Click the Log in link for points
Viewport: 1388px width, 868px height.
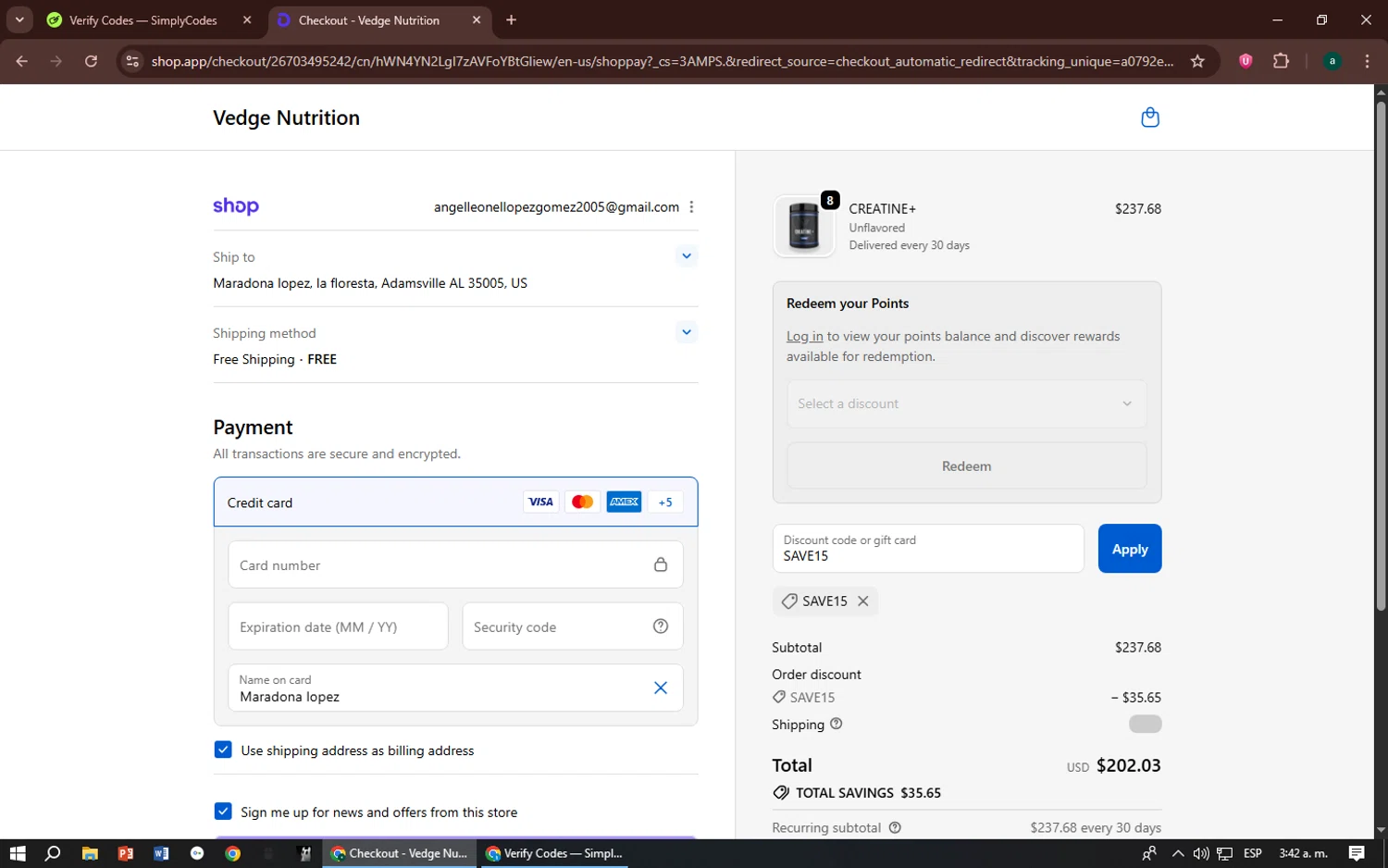[x=804, y=336]
